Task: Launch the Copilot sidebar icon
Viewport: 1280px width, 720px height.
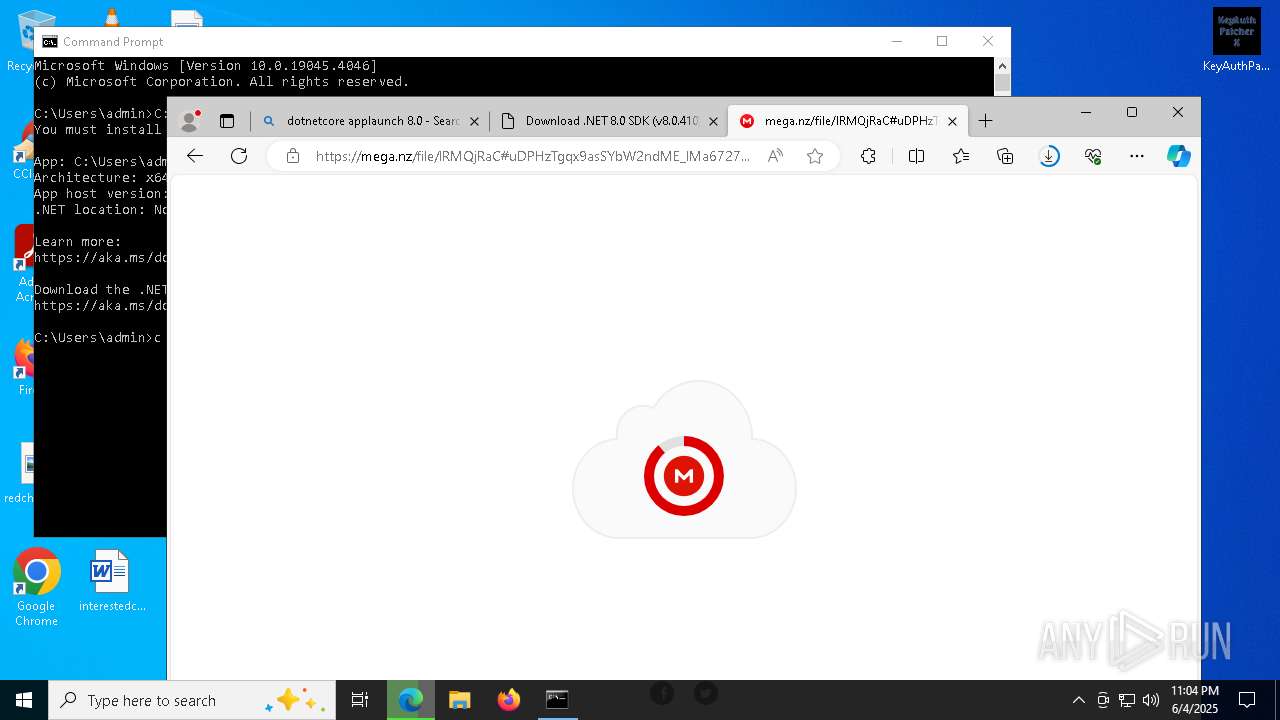Action: pyautogui.click(x=1179, y=156)
